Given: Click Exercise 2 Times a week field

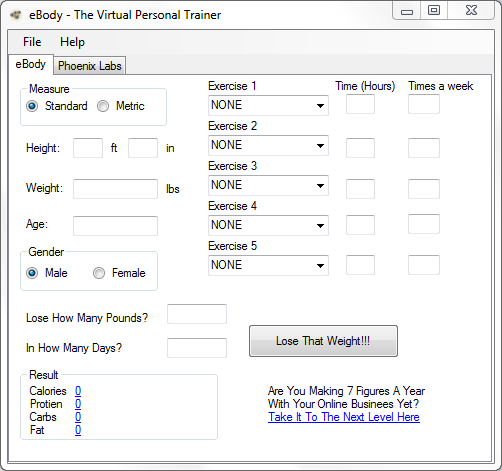Looking at the screenshot, I should [x=424, y=148].
